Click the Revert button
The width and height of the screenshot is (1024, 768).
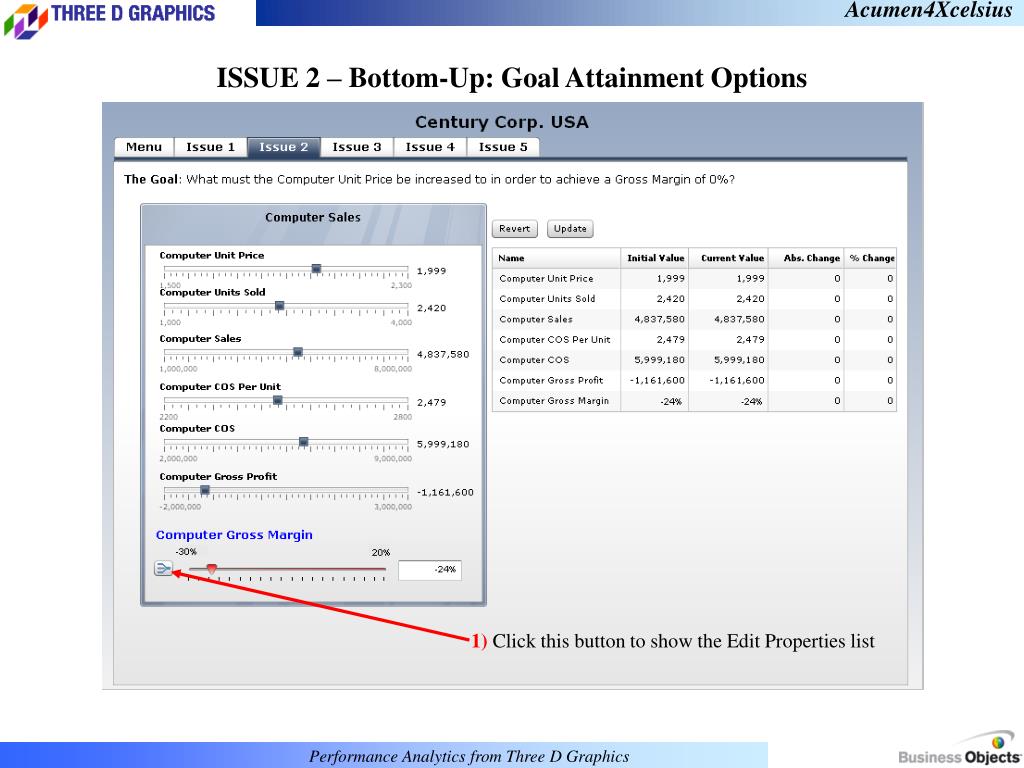[x=515, y=229]
